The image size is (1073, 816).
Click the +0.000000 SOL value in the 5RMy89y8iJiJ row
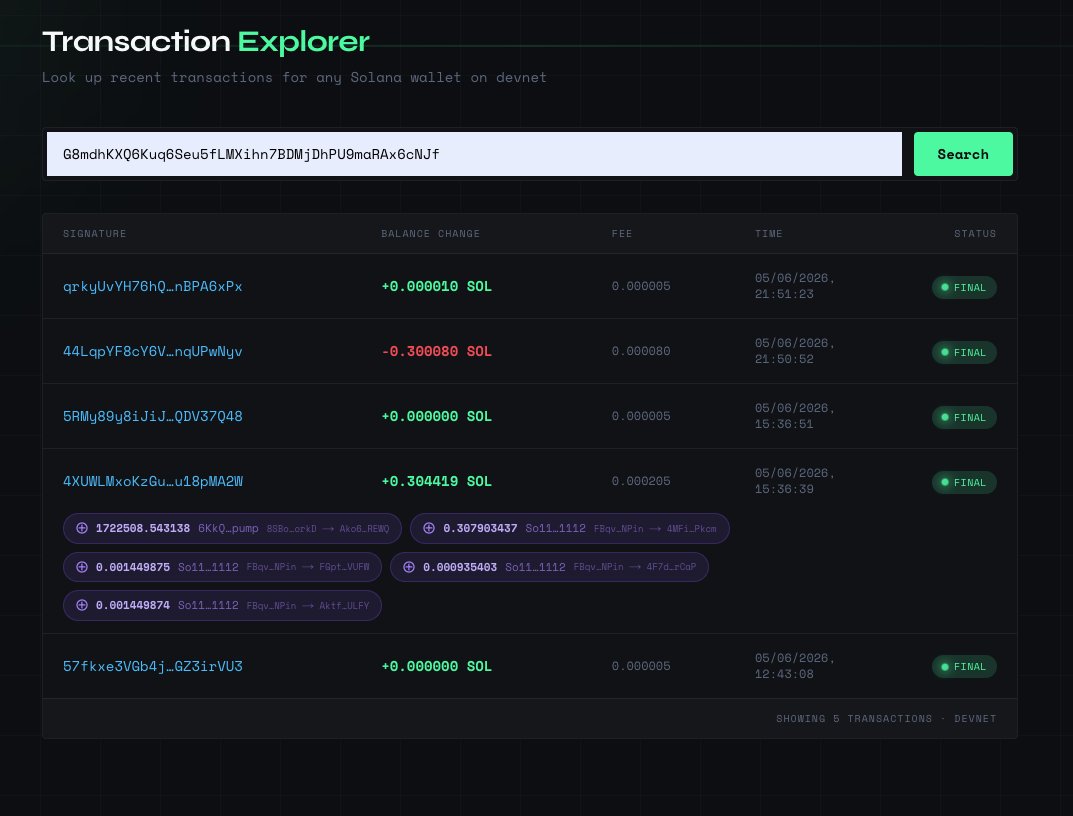tap(437, 416)
